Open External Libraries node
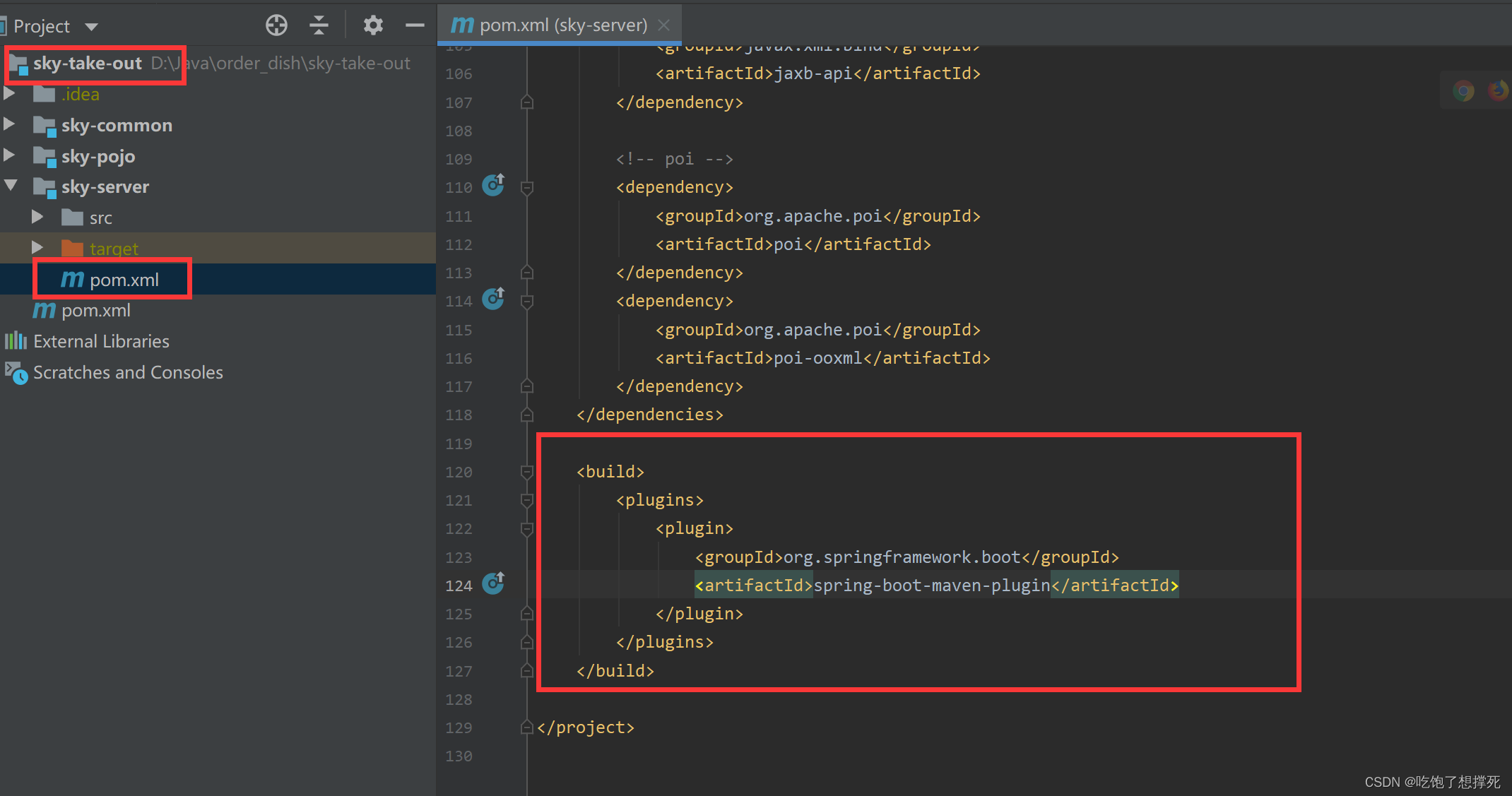The width and height of the screenshot is (1512, 796). 101,342
